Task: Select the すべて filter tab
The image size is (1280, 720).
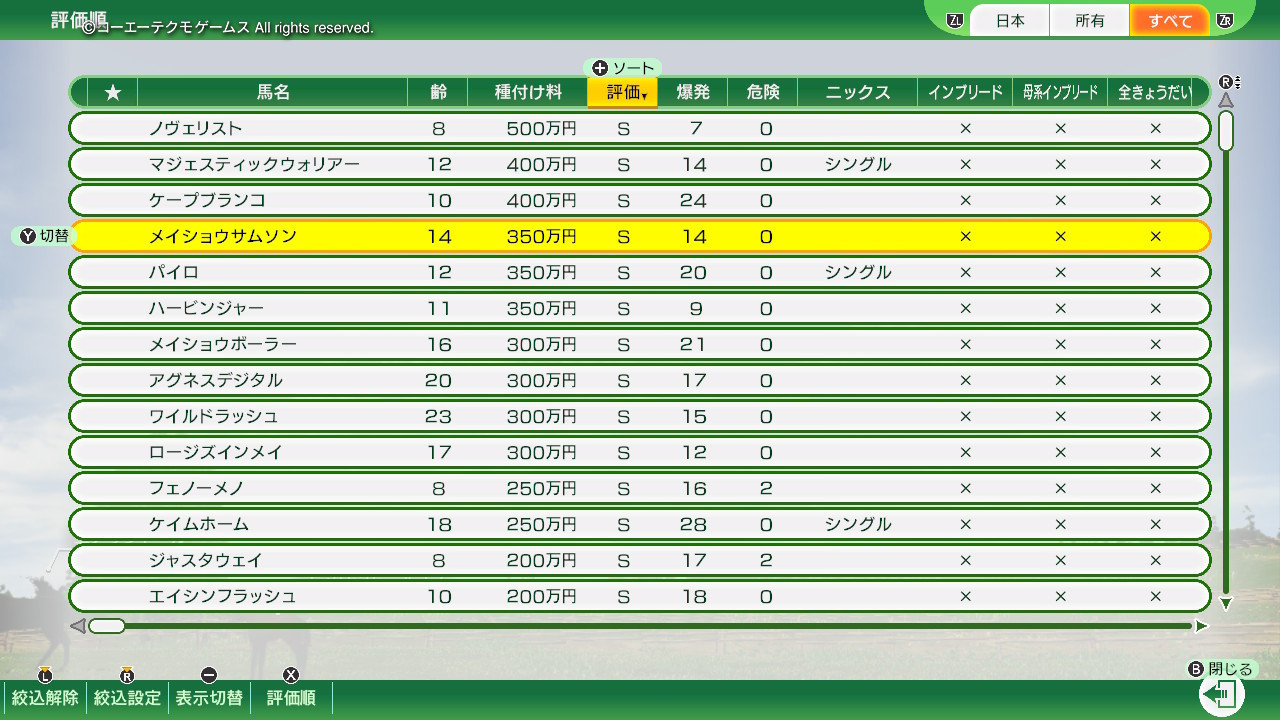Action: pyautogui.click(x=1170, y=20)
